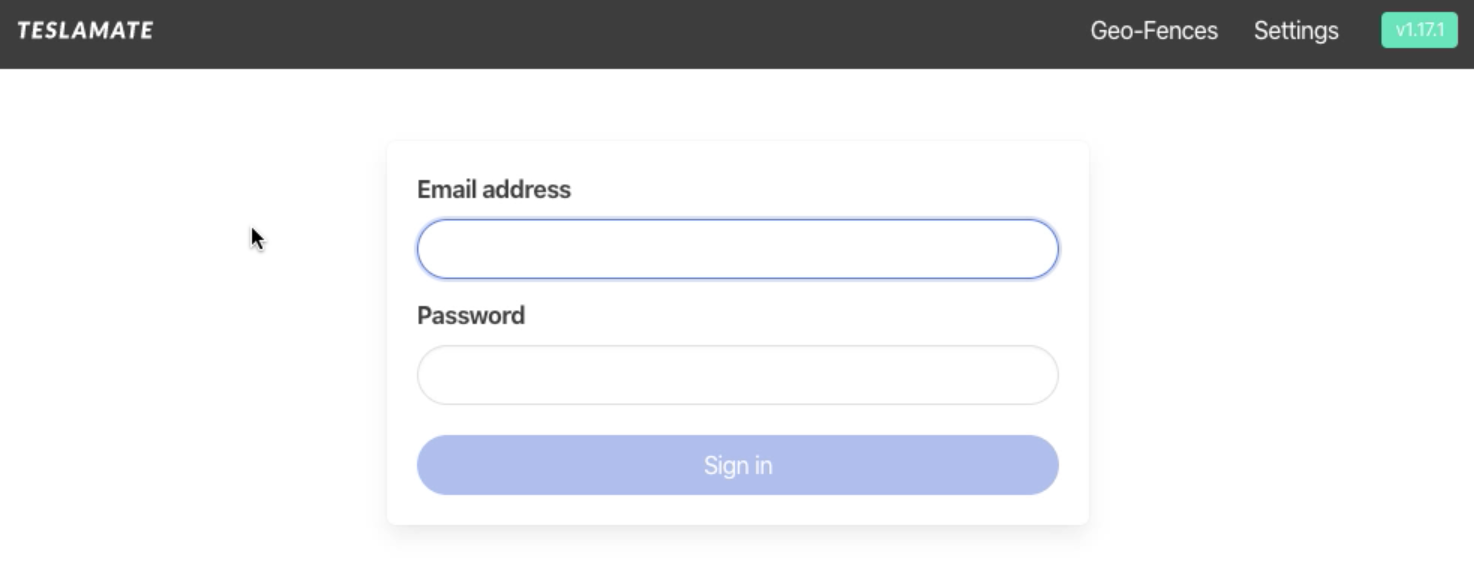Open the Settings page
This screenshot has width=1474, height=566.
click(x=1296, y=31)
